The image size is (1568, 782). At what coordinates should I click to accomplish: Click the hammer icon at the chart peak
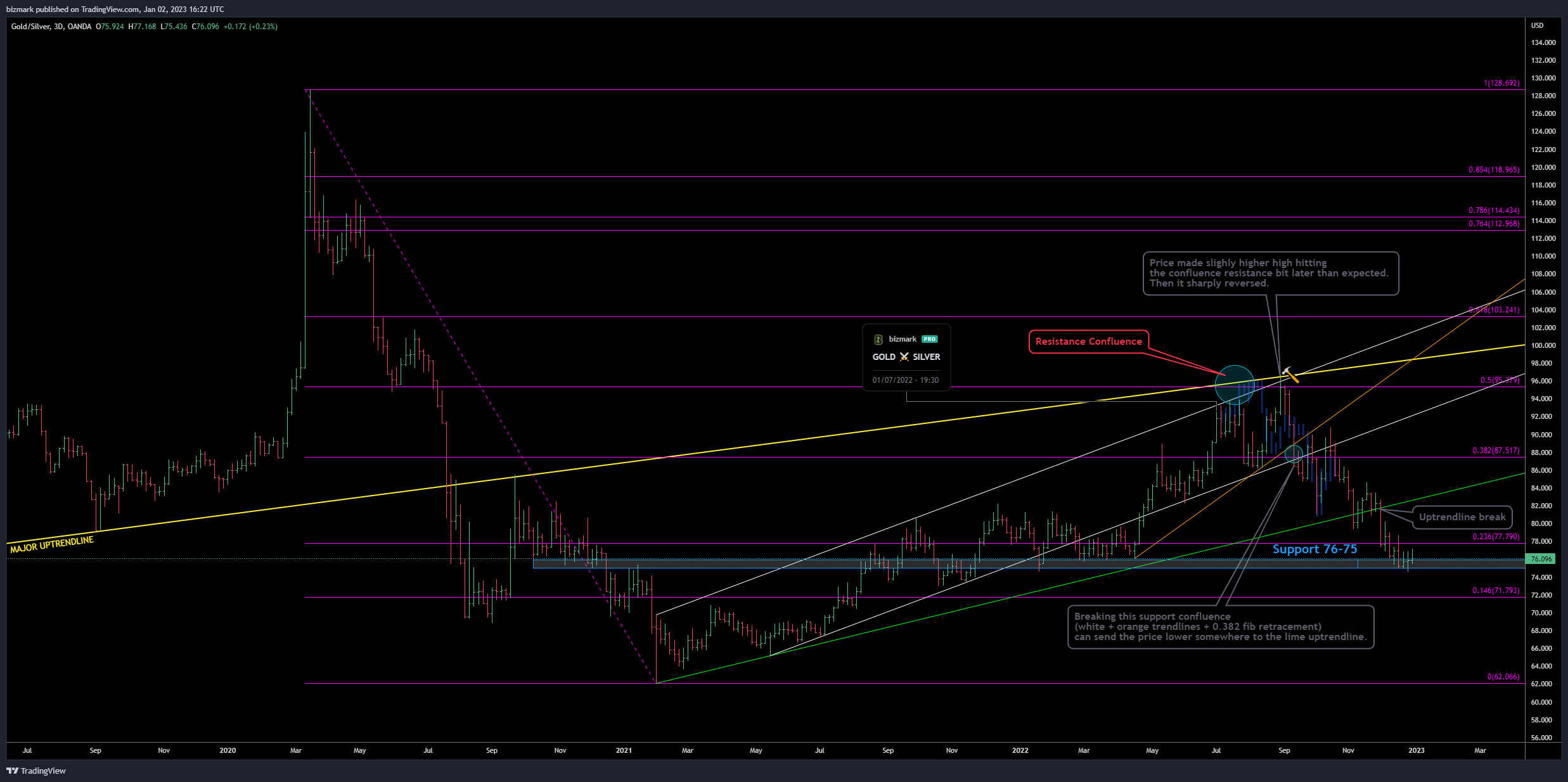point(1289,375)
